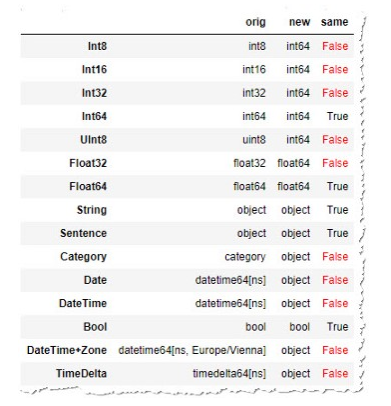Viewport: 391px width, 406px height.
Task: Select the UInt8 row label
Action: click(93, 139)
